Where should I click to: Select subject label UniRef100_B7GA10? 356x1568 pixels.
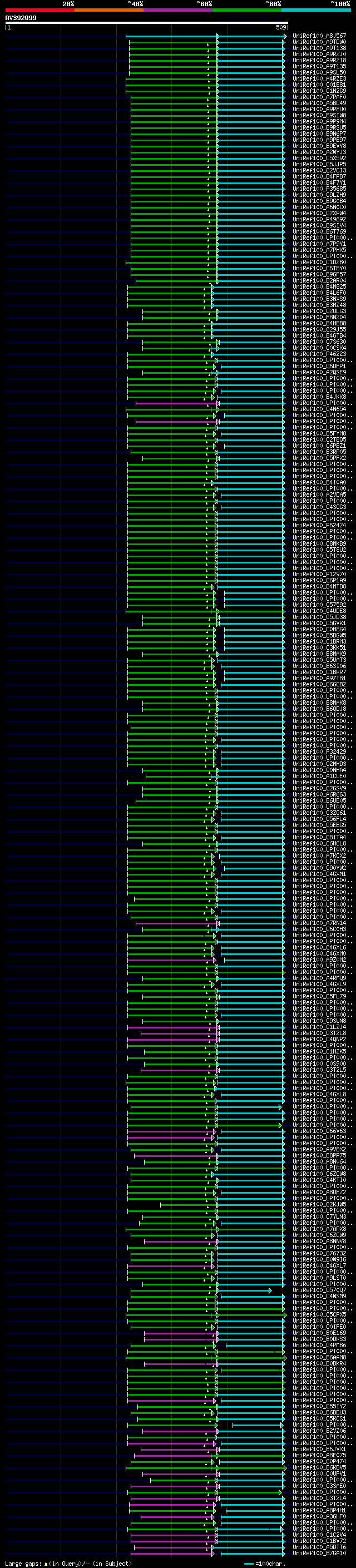click(x=319, y=1553)
